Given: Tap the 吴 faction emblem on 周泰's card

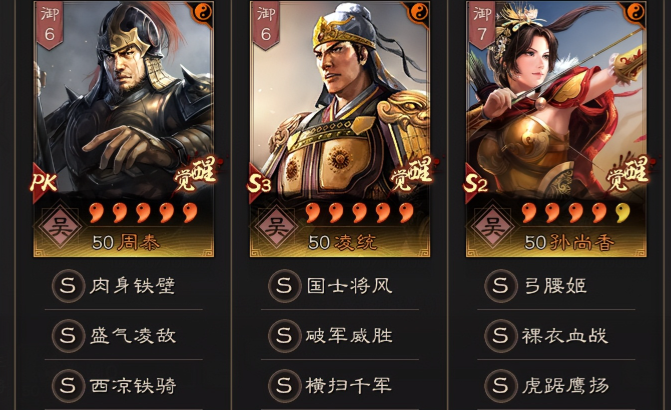Looking at the screenshot, I should [x=60, y=226].
